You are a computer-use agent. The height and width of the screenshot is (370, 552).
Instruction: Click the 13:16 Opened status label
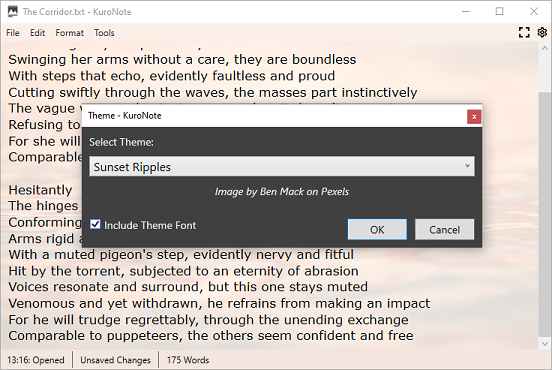pyautogui.click(x=36, y=360)
